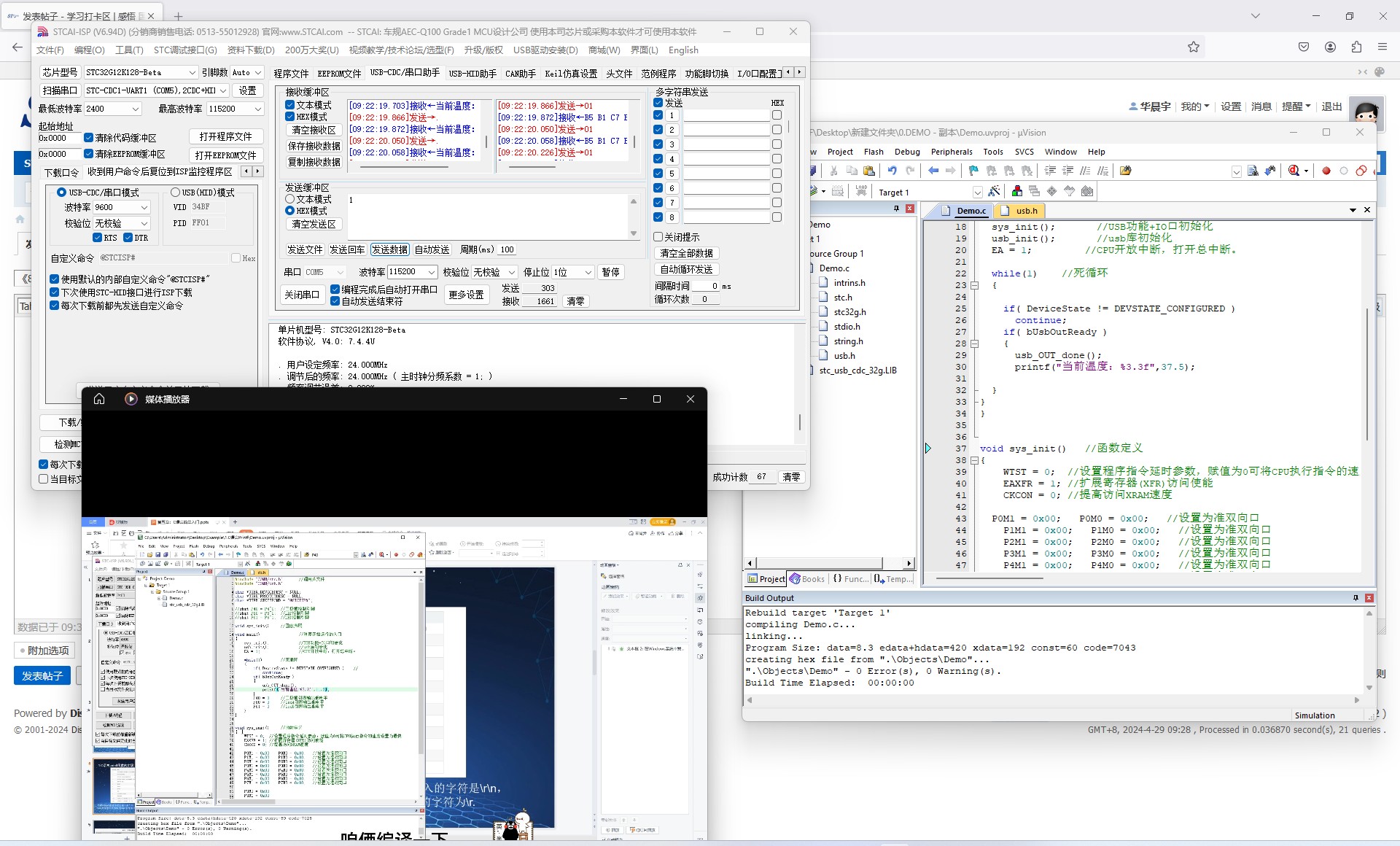Open 资料下载(D) menu
This screenshot has height=846, width=1400.
point(251,50)
